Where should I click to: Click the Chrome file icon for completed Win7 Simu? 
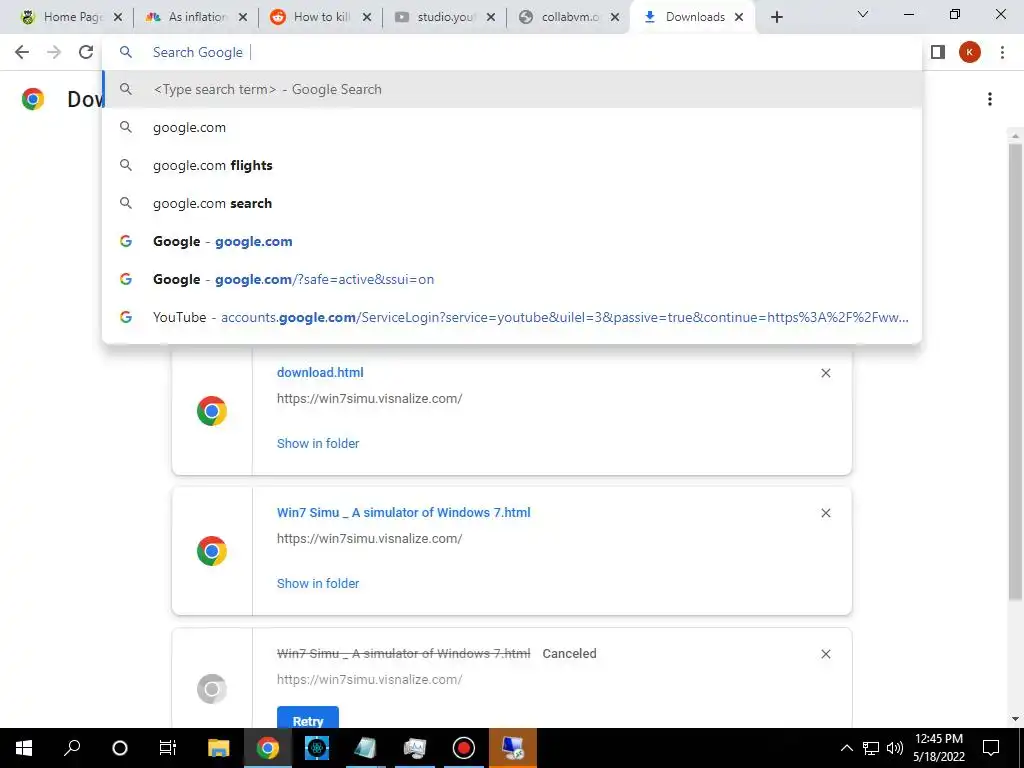212,551
